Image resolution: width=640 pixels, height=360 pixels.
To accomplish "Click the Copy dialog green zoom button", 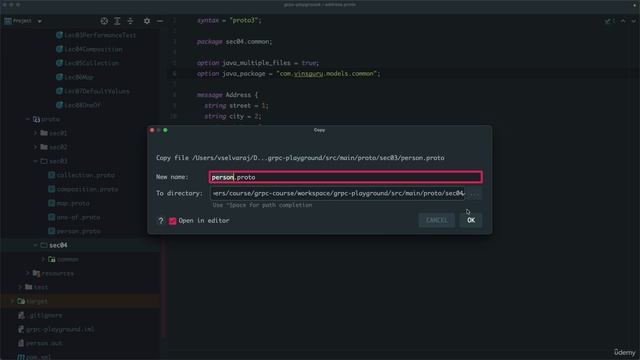I will click(165, 130).
